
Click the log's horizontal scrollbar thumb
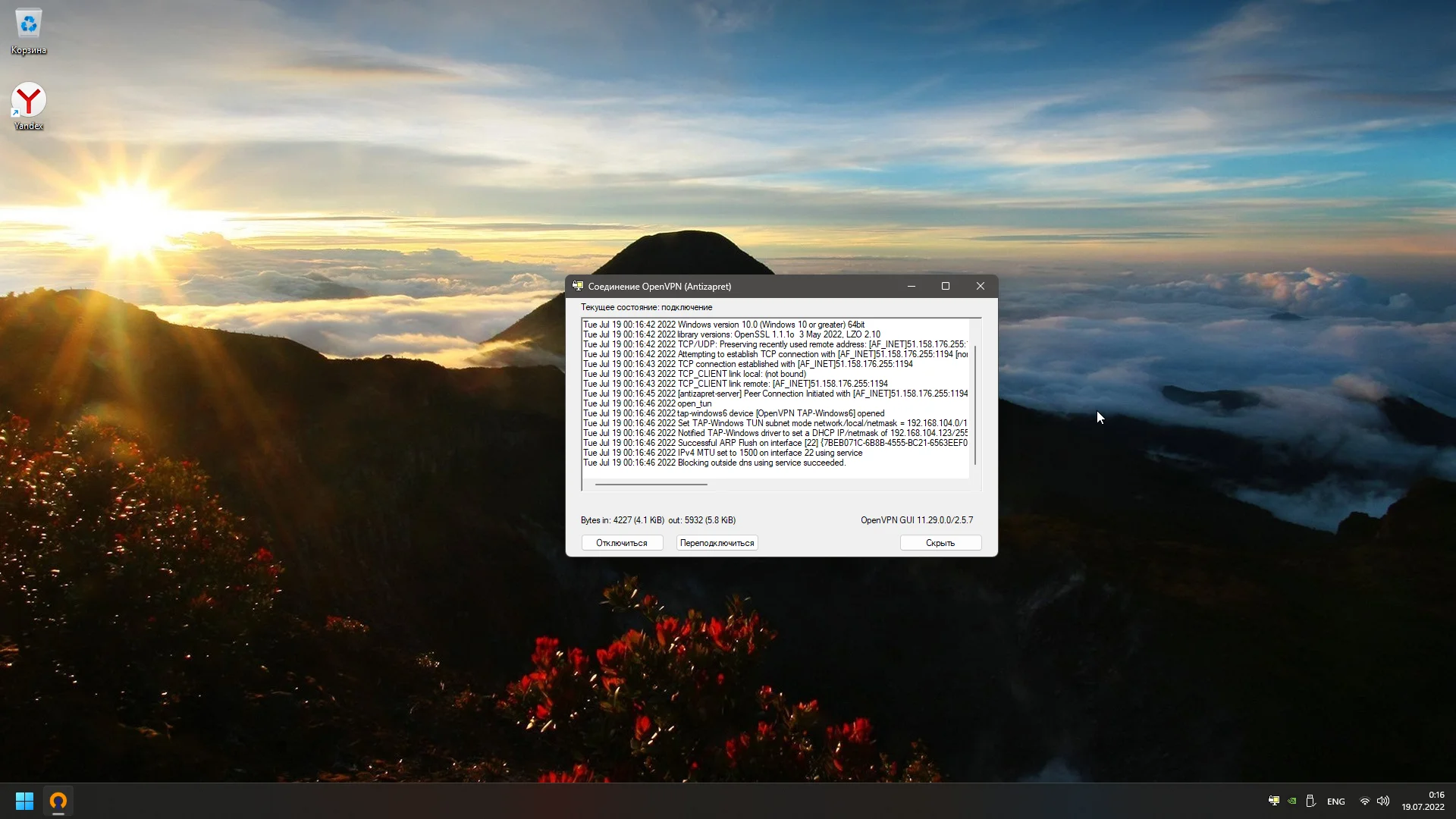[651, 484]
